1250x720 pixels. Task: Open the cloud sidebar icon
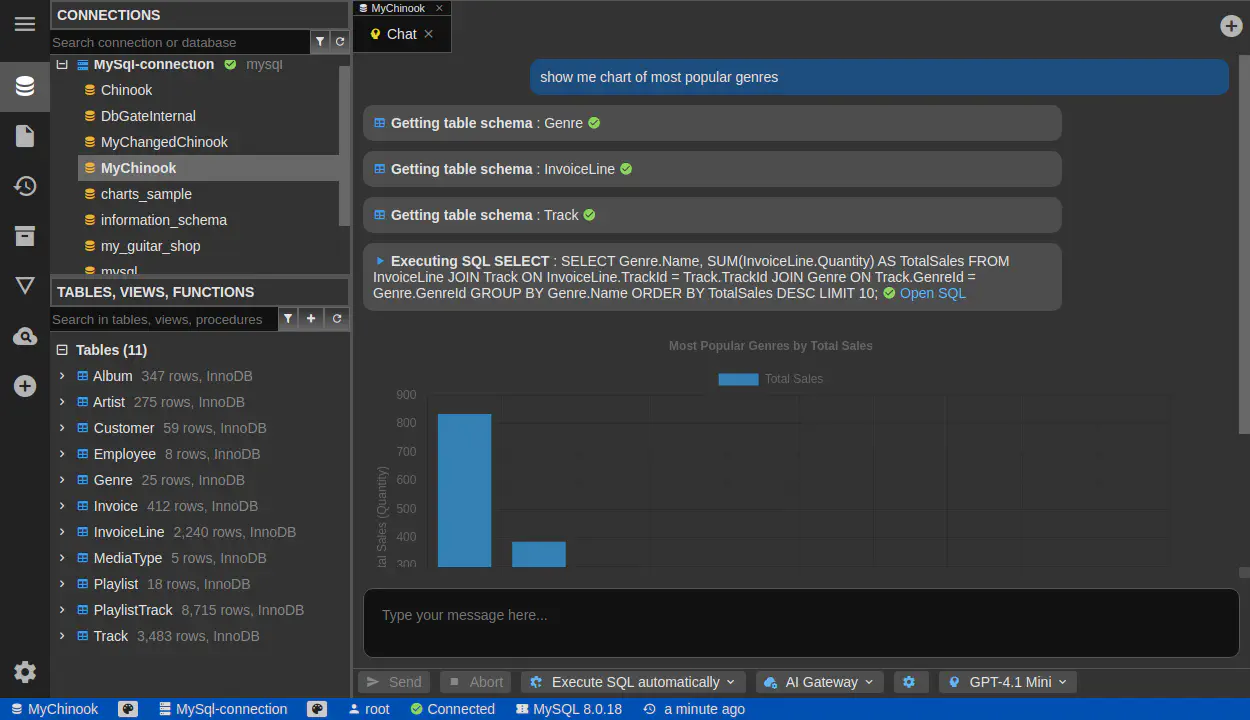click(x=25, y=337)
